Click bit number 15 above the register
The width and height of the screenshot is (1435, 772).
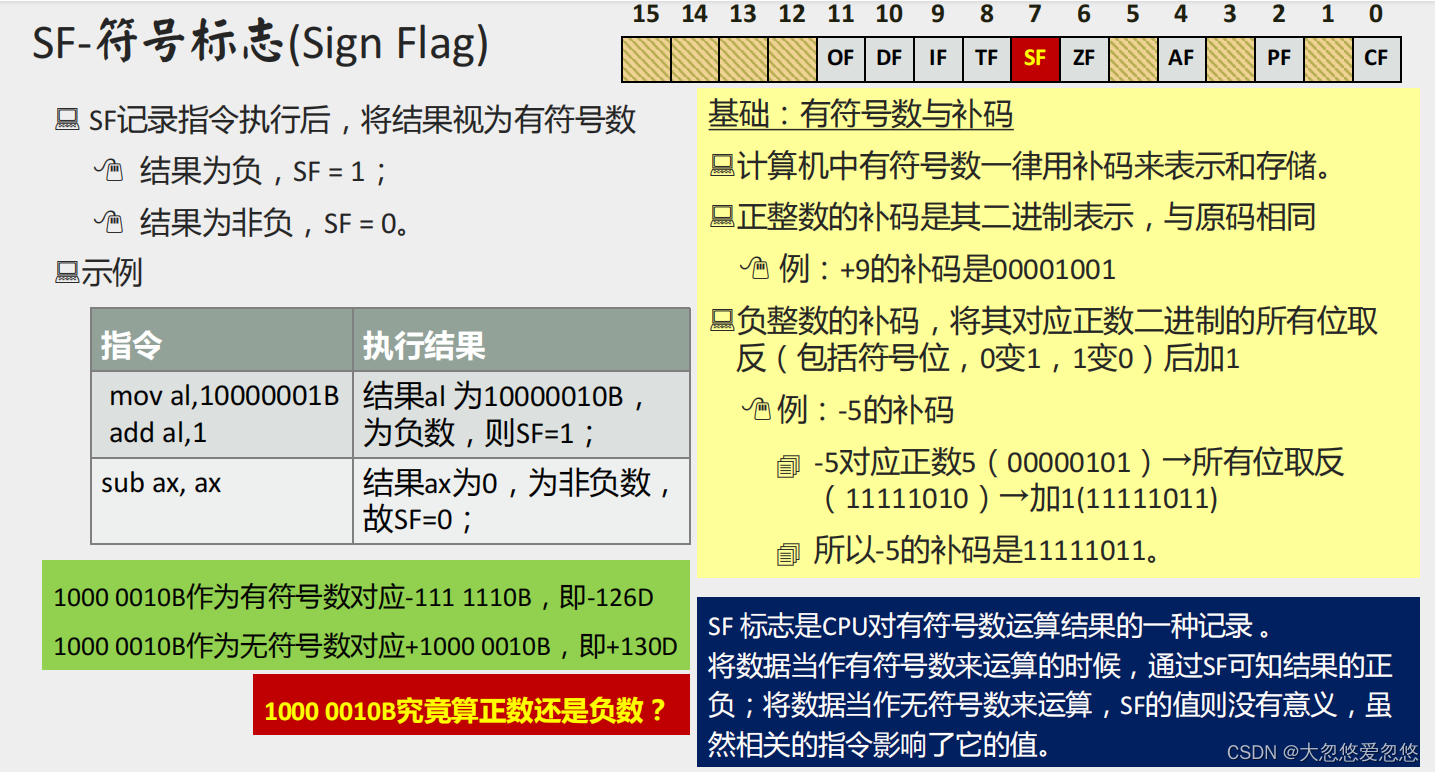pyautogui.click(x=646, y=15)
